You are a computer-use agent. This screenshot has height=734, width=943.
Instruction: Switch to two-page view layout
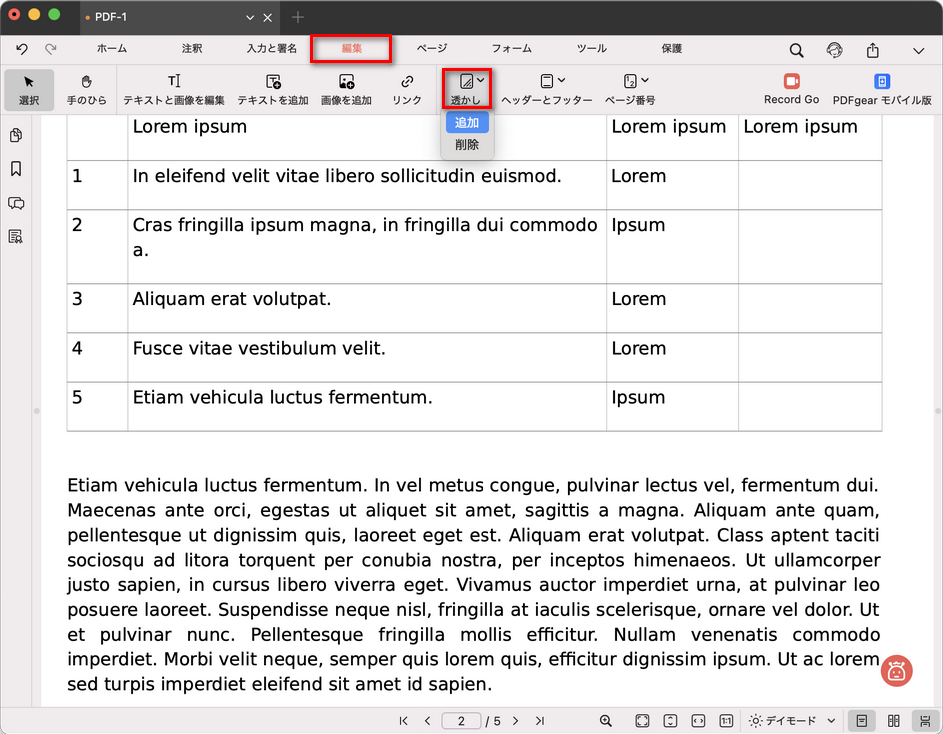(894, 721)
